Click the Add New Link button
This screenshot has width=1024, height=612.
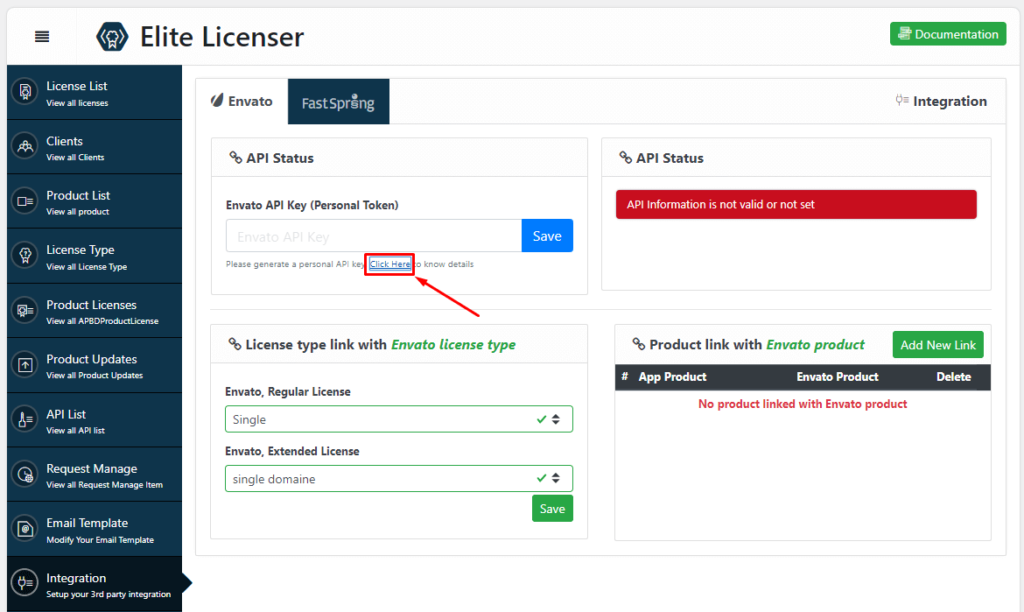[x=938, y=345]
